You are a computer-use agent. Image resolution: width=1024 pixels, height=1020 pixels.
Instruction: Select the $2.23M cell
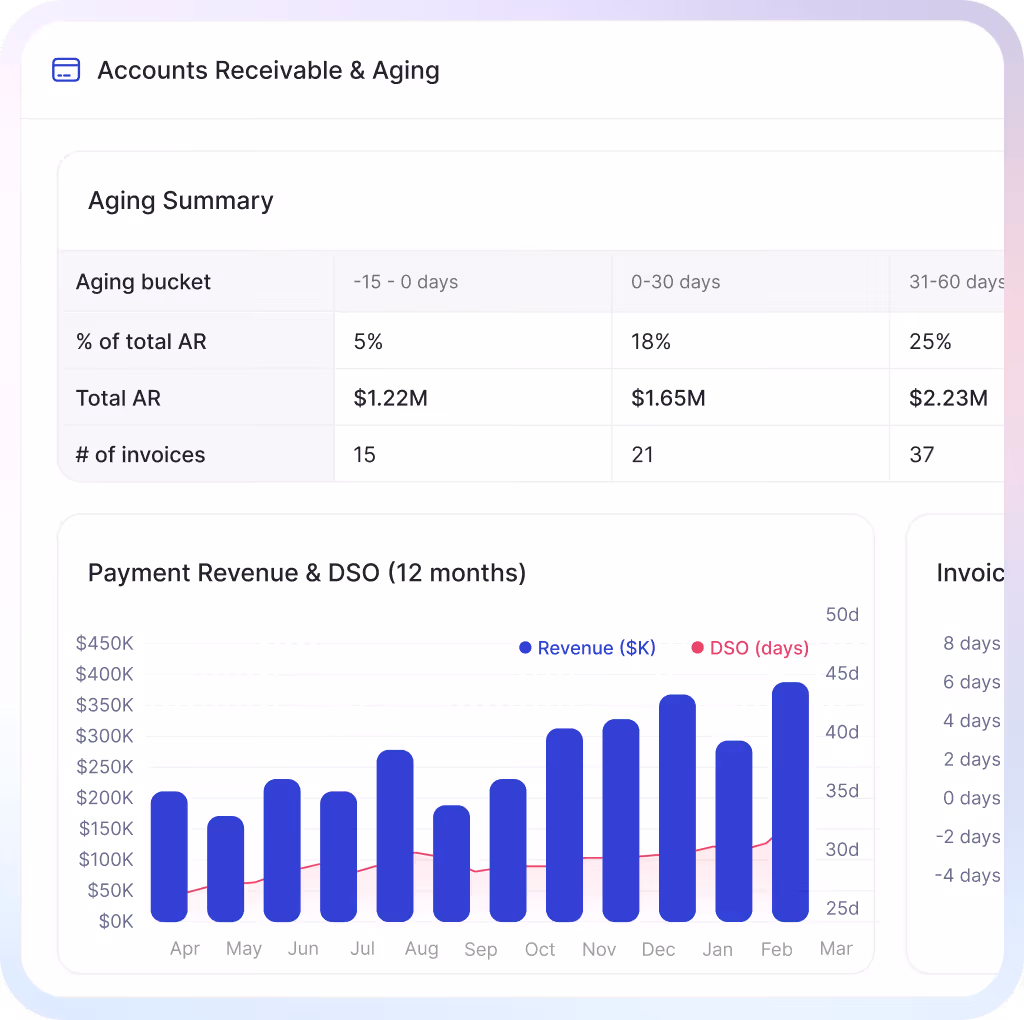(x=948, y=398)
